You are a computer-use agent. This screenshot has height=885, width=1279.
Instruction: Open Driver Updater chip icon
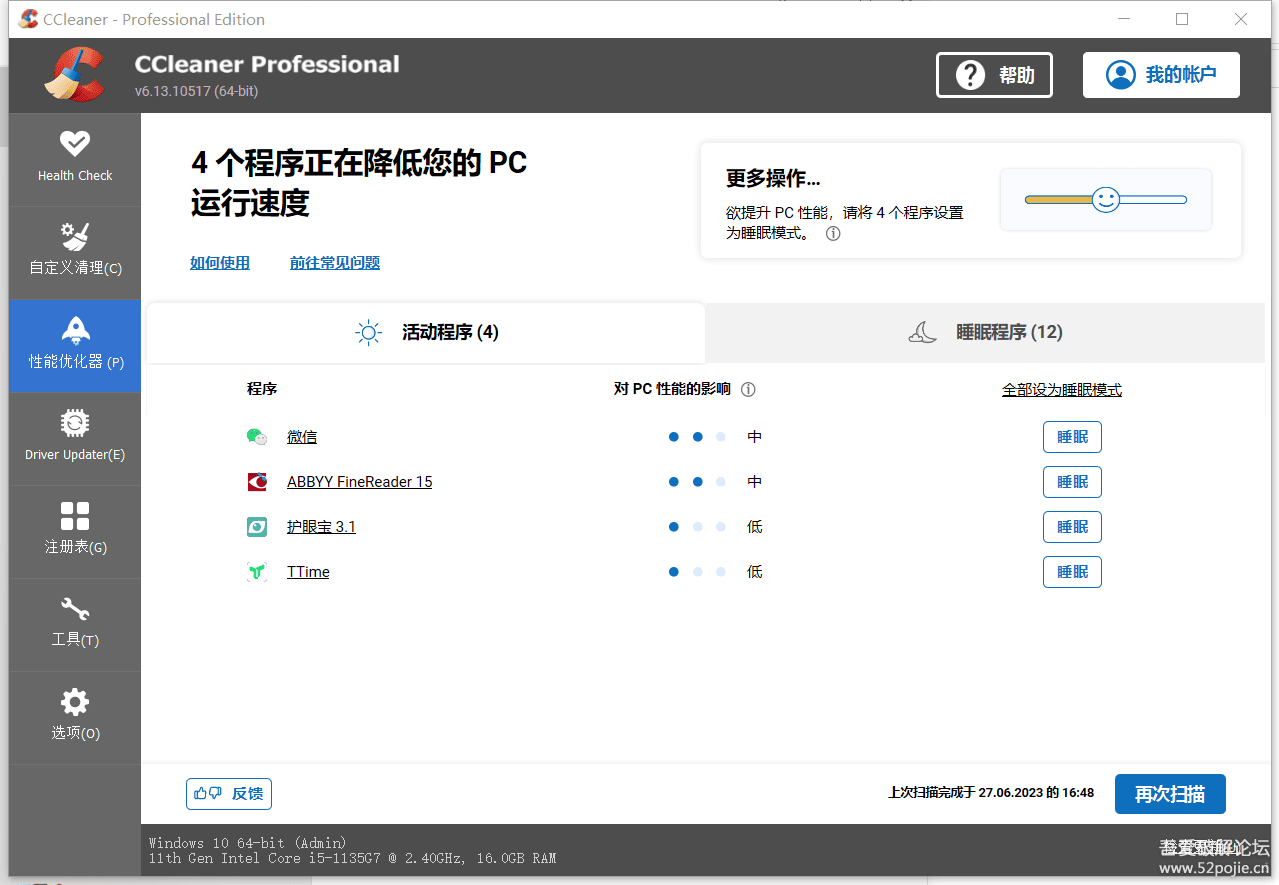[75, 423]
